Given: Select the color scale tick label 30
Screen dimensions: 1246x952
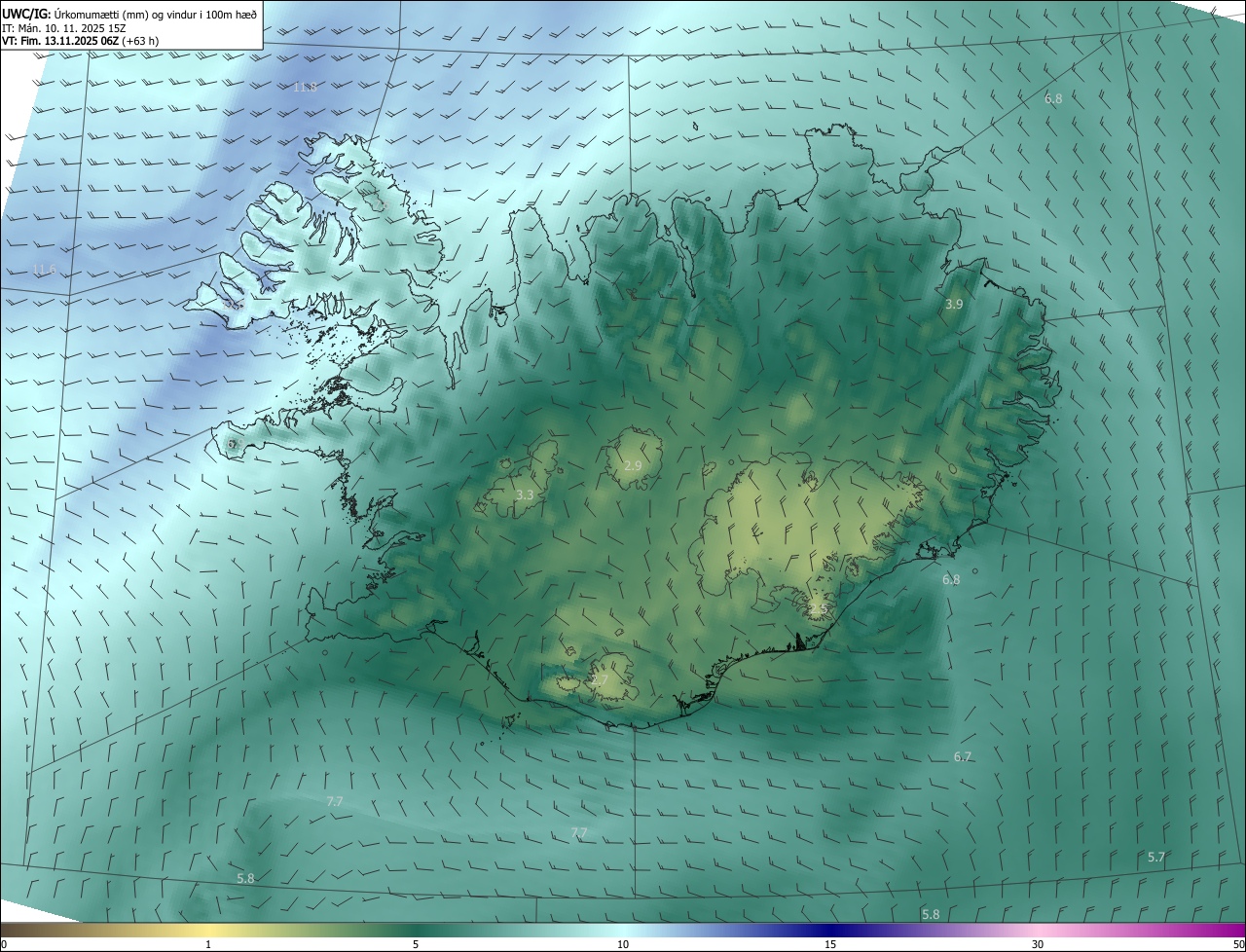Looking at the screenshot, I should pyautogui.click(x=1038, y=944).
